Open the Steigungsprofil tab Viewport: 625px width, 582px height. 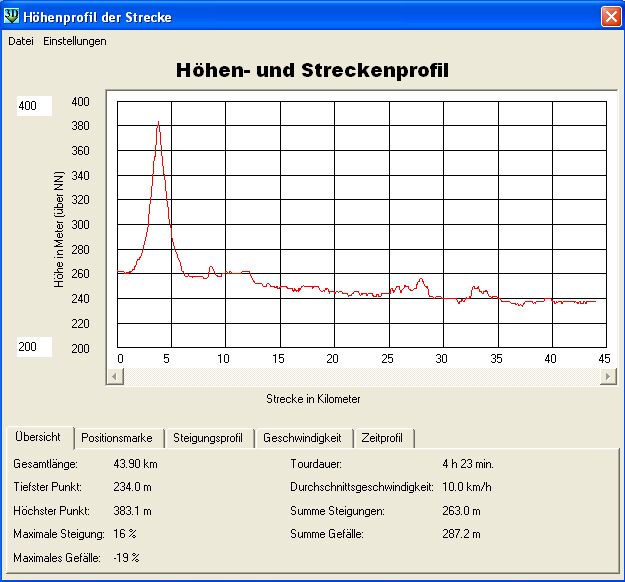(208, 438)
